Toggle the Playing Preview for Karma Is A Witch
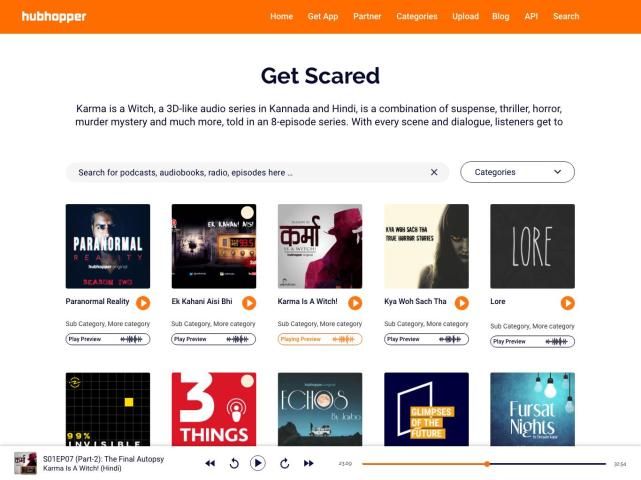Viewport: 641px width, 480px height. pyautogui.click(x=320, y=339)
